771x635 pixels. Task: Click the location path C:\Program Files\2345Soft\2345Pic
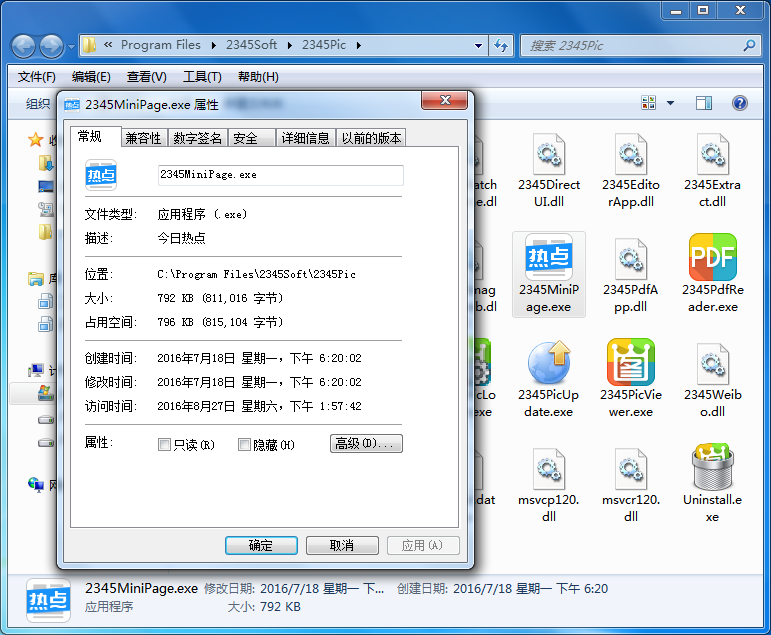256,274
